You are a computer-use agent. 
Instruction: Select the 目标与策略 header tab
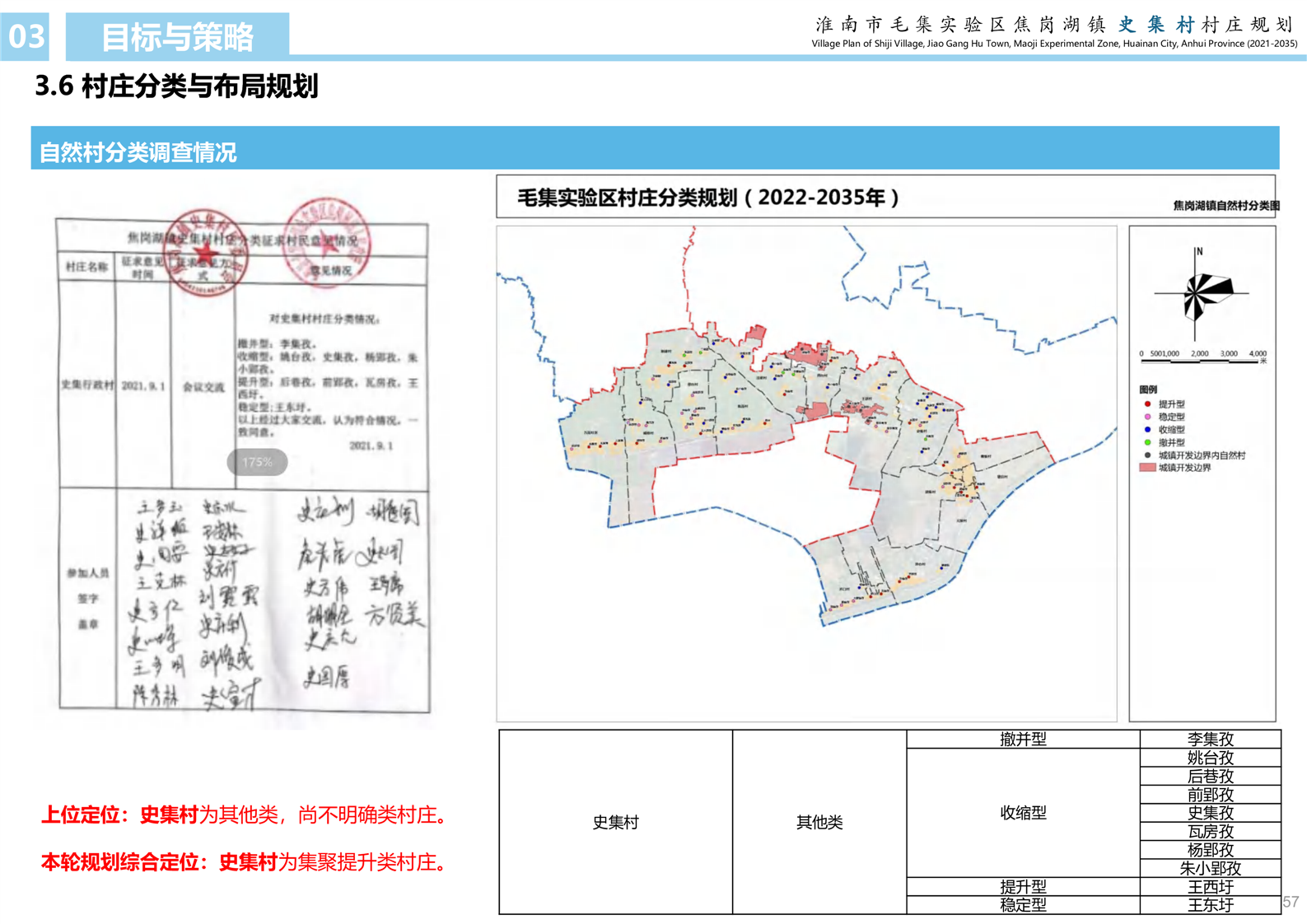coord(177,37)
